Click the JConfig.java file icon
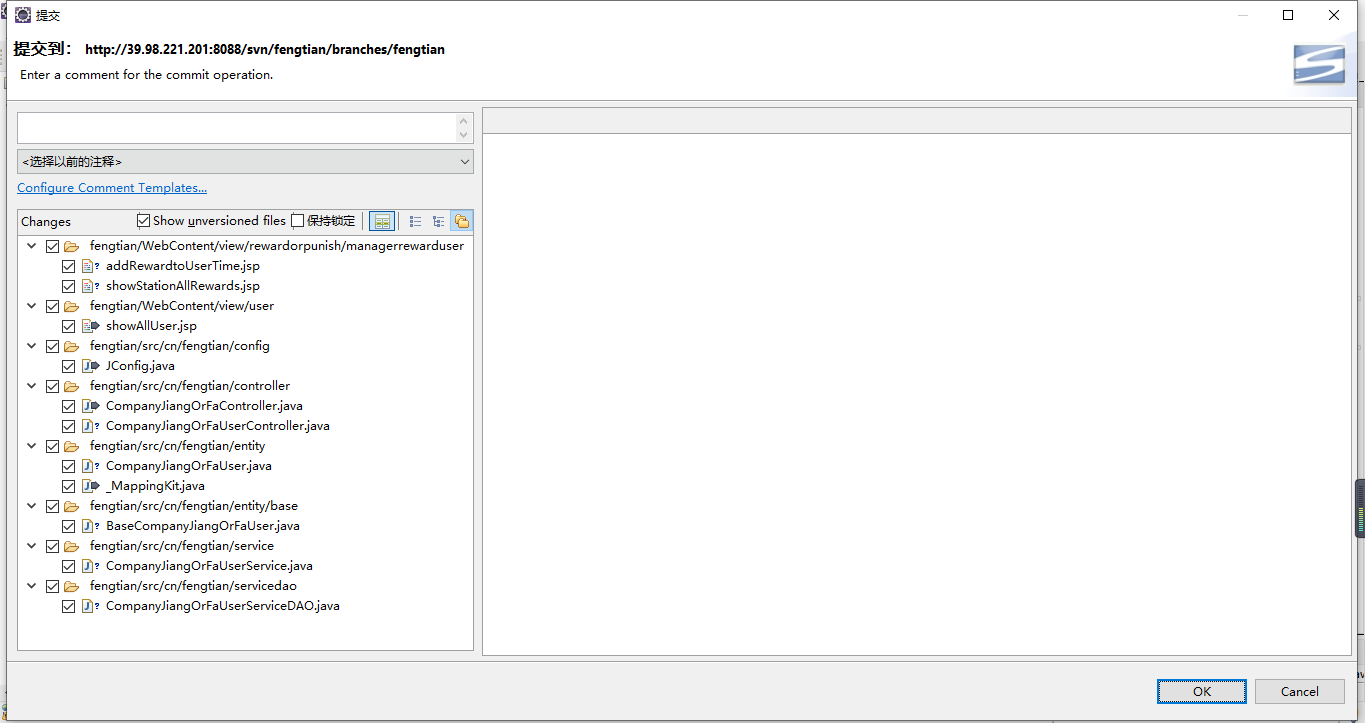The width and height of the screenshot is (1365, 723). pos(90,366)
